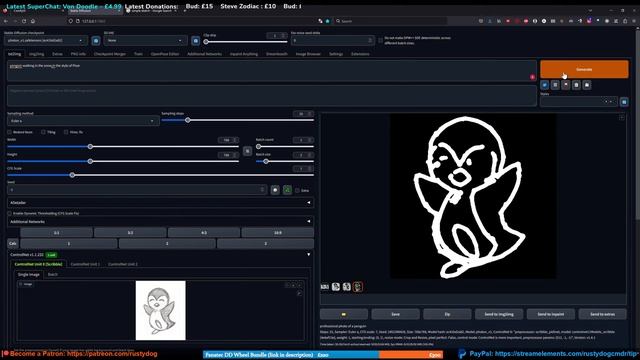The image size is (640, 360).
Task: Clear the ControlNet input image
Action: (300, 284)
